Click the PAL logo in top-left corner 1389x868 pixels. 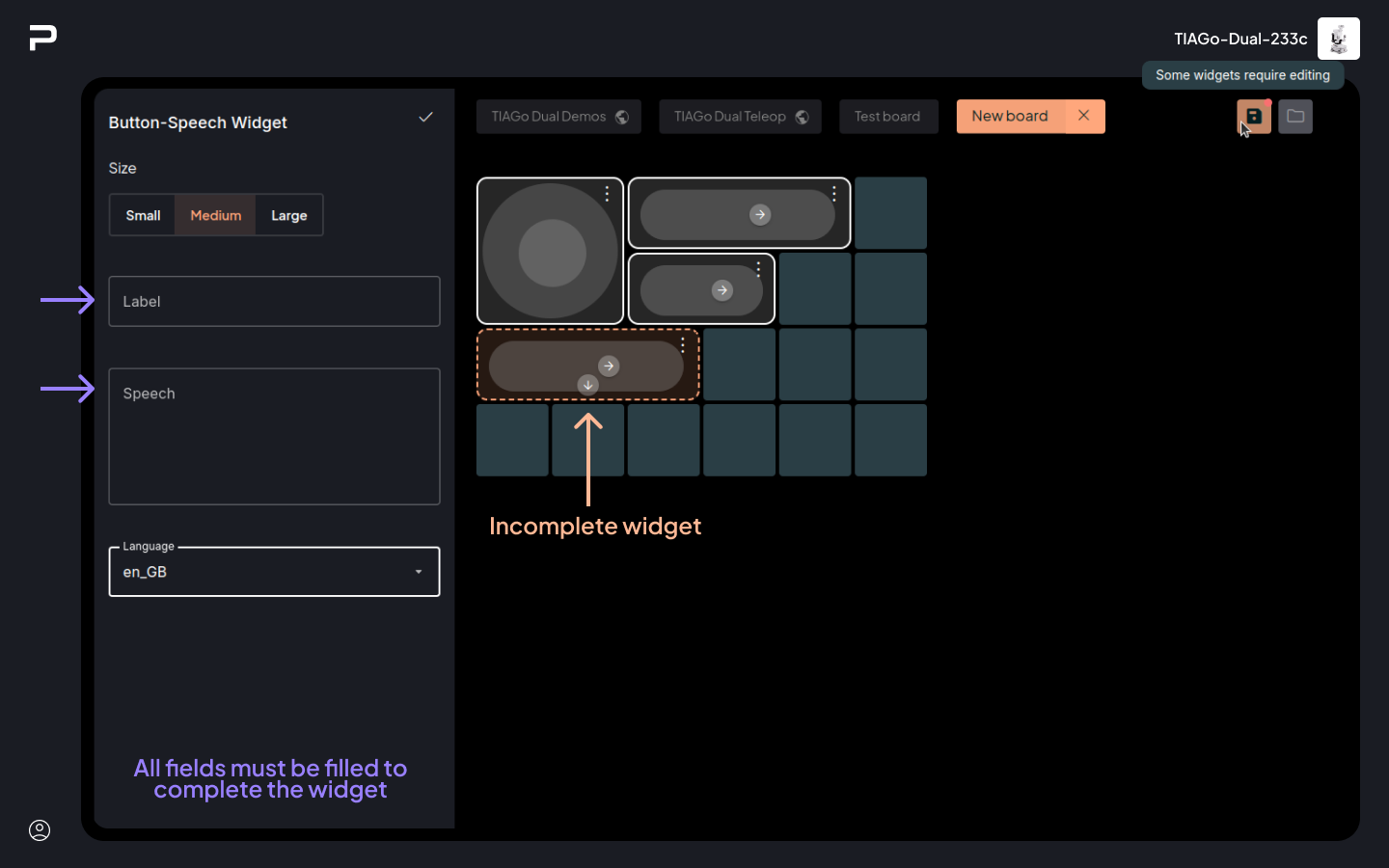tap(43, 38)
